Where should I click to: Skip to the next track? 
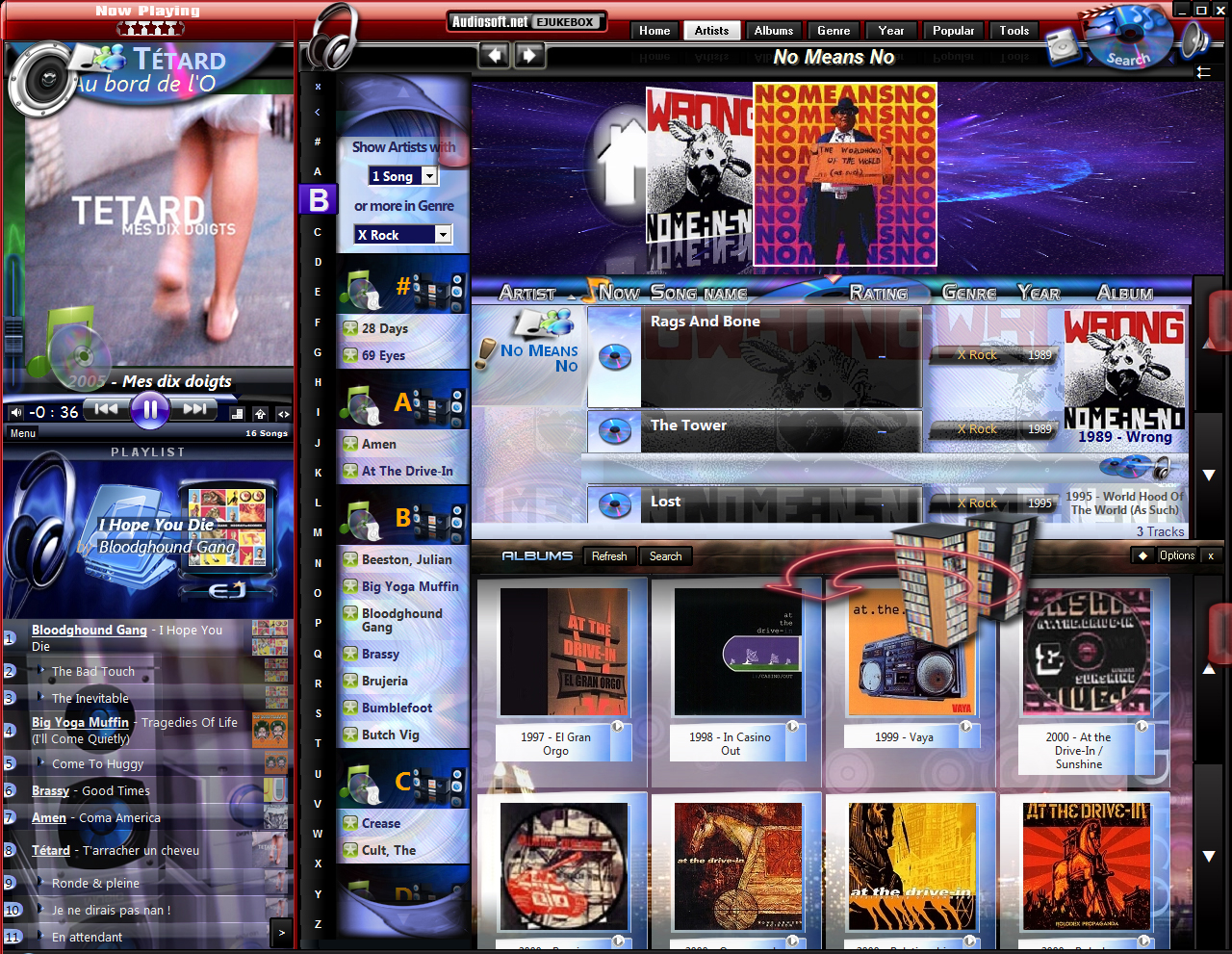tap(195, 409)
